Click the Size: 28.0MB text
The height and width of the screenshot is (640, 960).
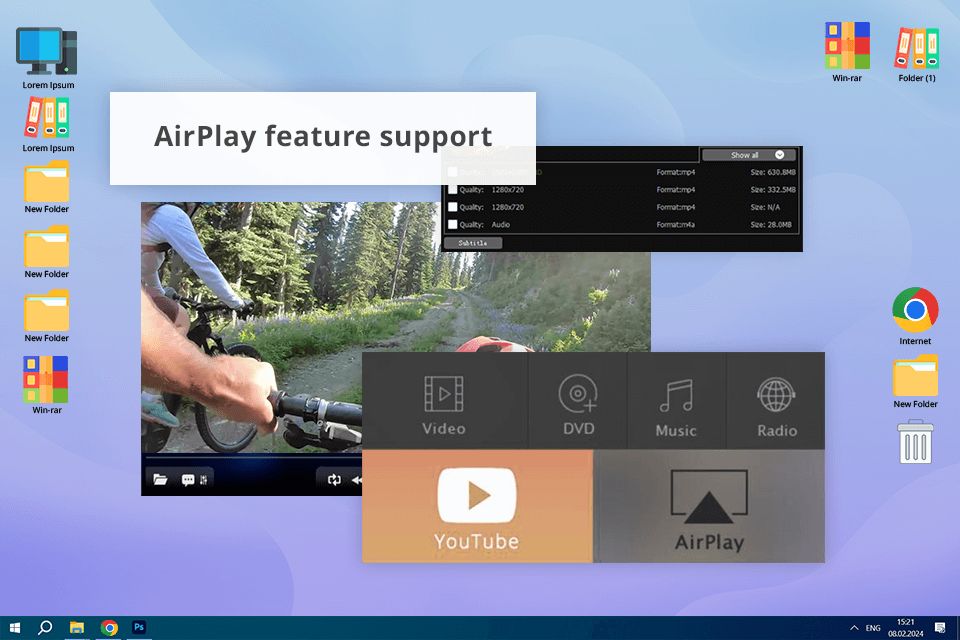(x=771, y=225)
